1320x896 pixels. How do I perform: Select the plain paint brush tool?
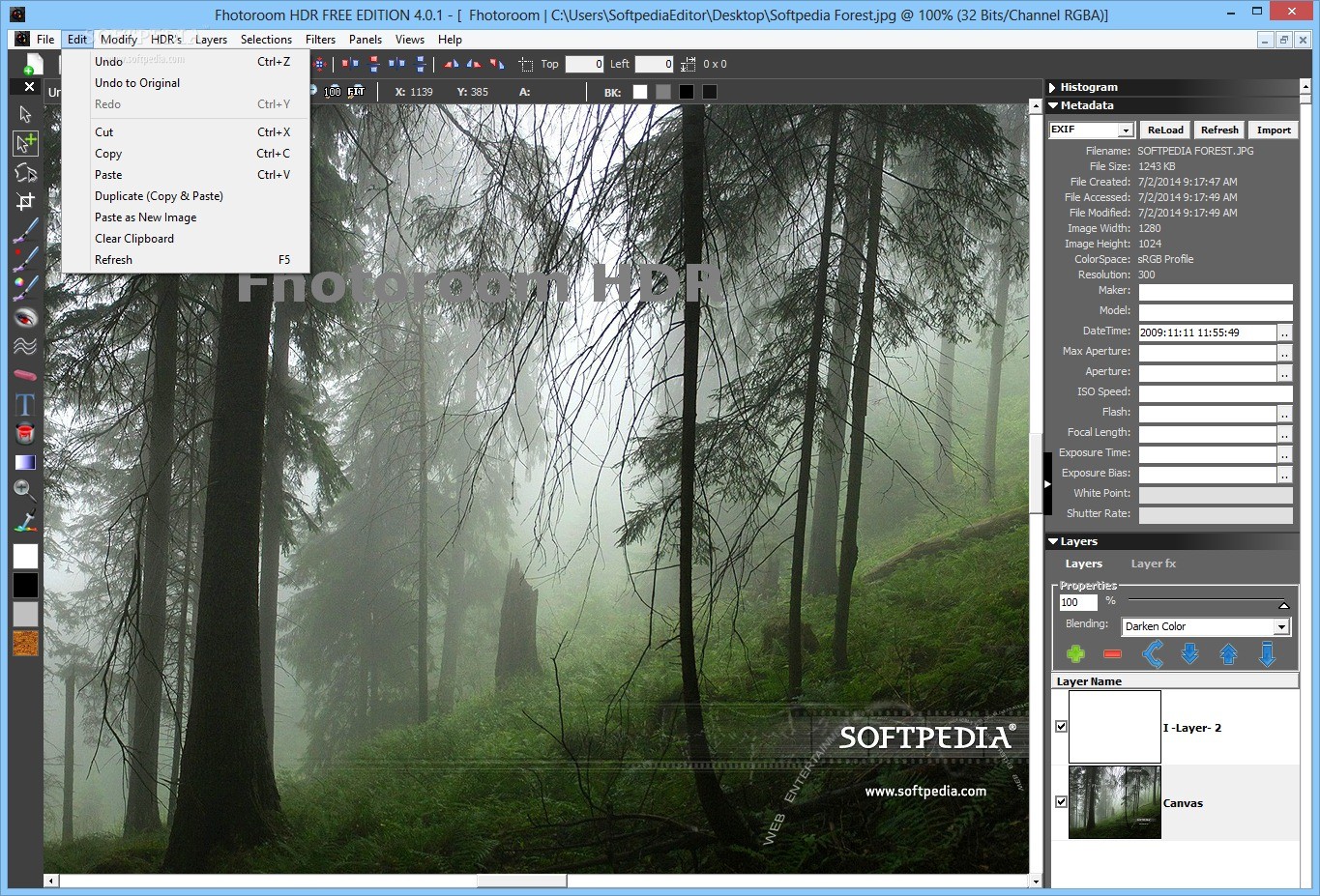(25, 230)
